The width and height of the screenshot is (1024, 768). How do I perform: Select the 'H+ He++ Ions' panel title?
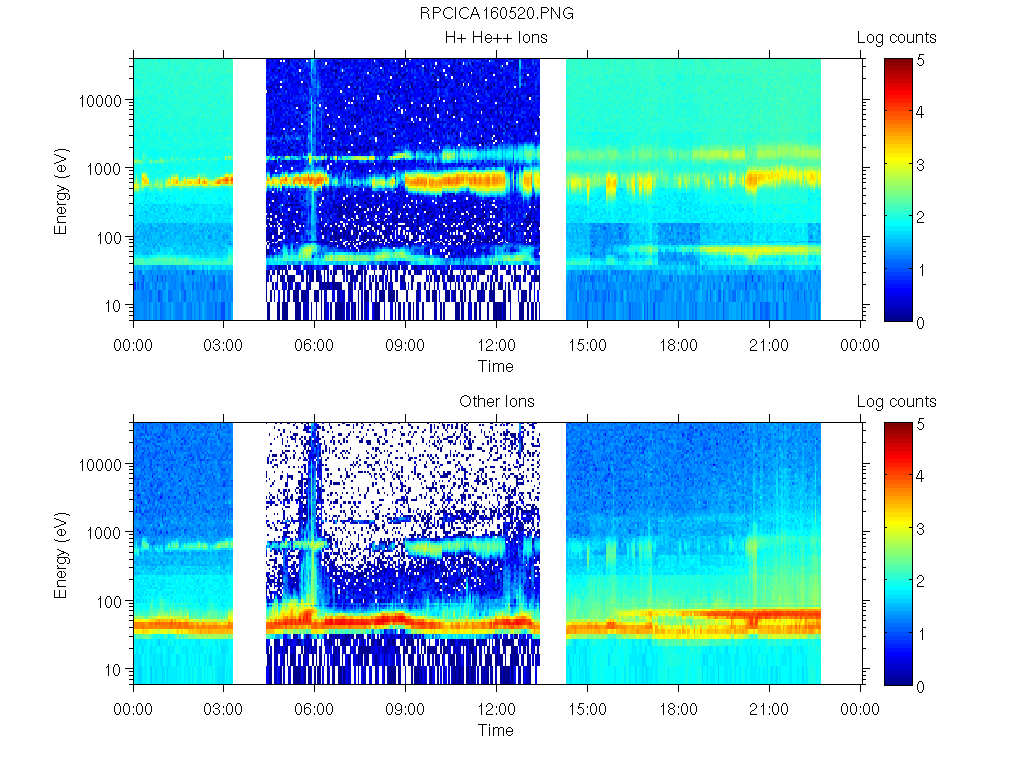pyautogui.click(x=496, y=38)
